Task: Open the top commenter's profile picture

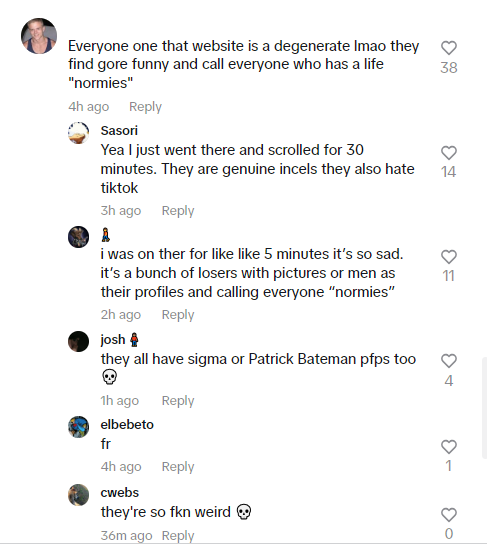Action: coord(39,36)
